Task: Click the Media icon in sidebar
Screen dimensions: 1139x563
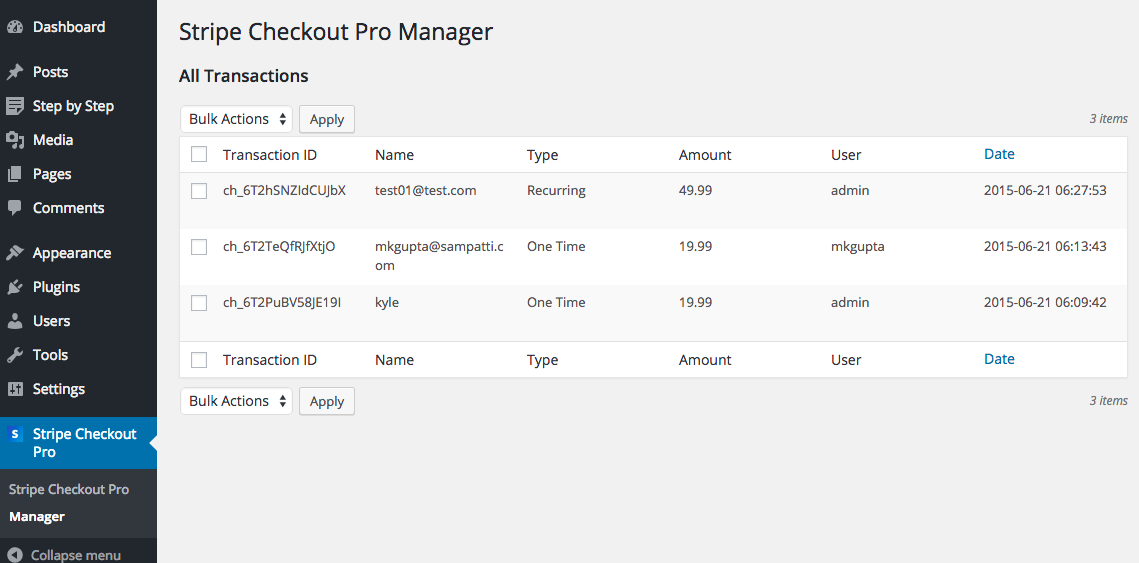Action: pyautogui.click(x=15, y=140)
